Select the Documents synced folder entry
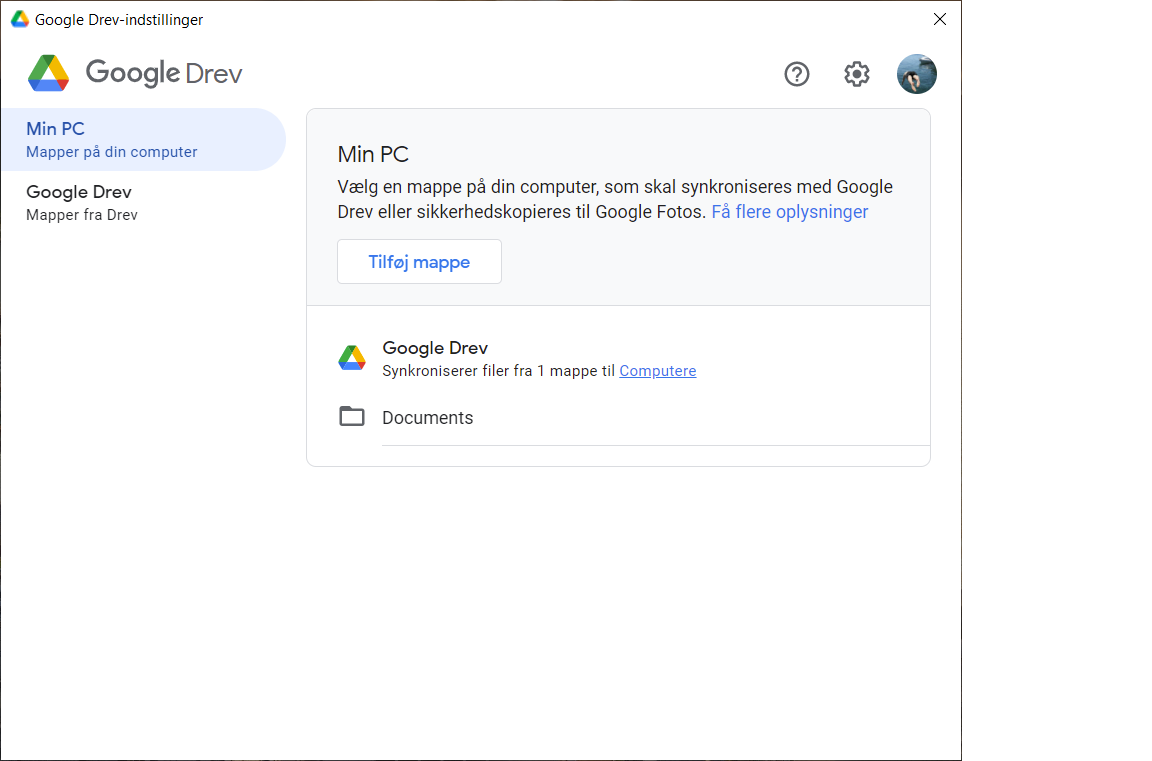This screenshot has height=761, width=1152. [427, 417]
